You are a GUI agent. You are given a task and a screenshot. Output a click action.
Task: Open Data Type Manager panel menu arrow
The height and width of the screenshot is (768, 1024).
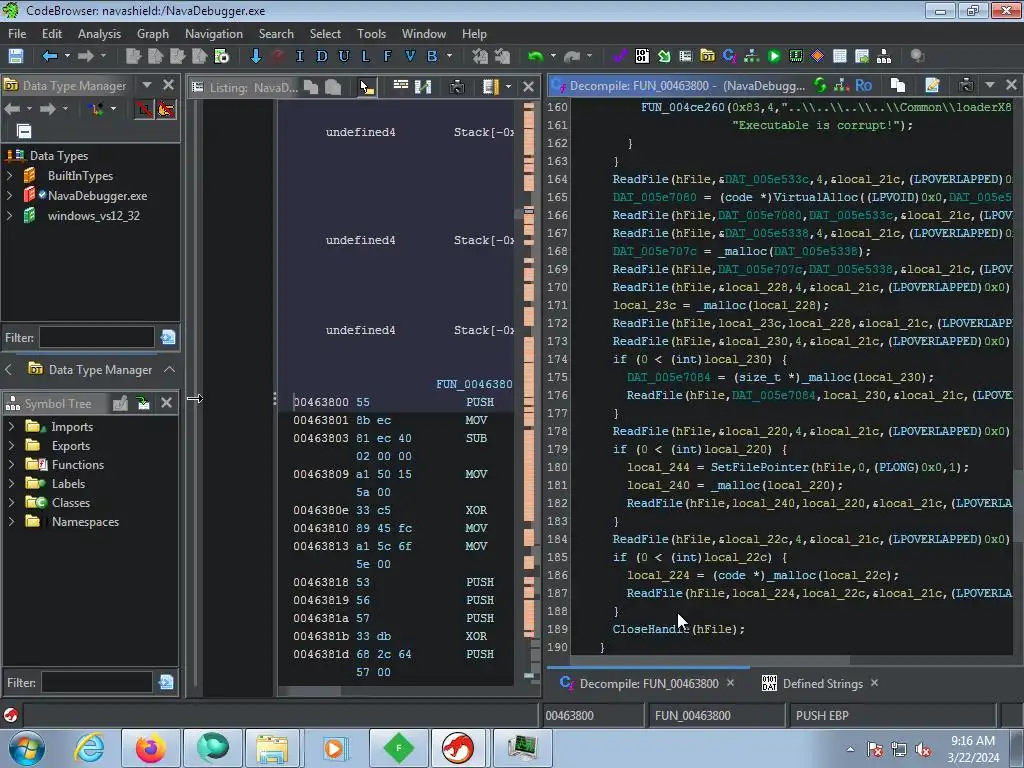point(147,85)
